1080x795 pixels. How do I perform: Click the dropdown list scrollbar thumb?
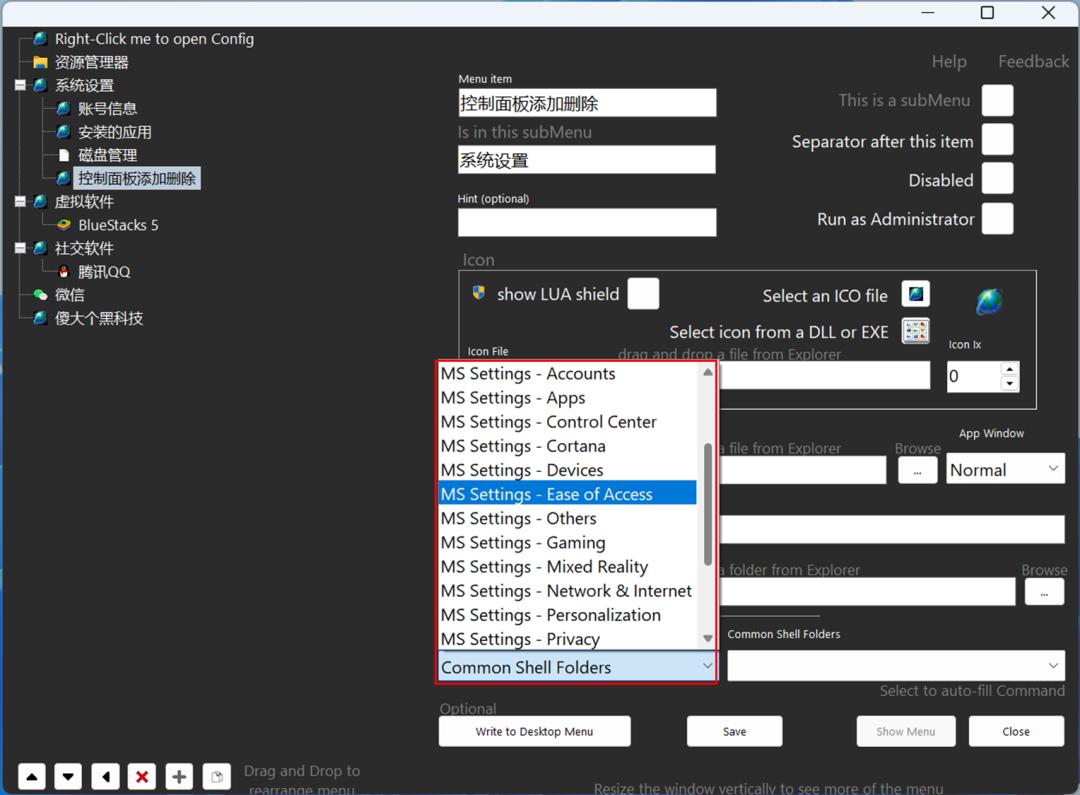(x=708, y=505)
